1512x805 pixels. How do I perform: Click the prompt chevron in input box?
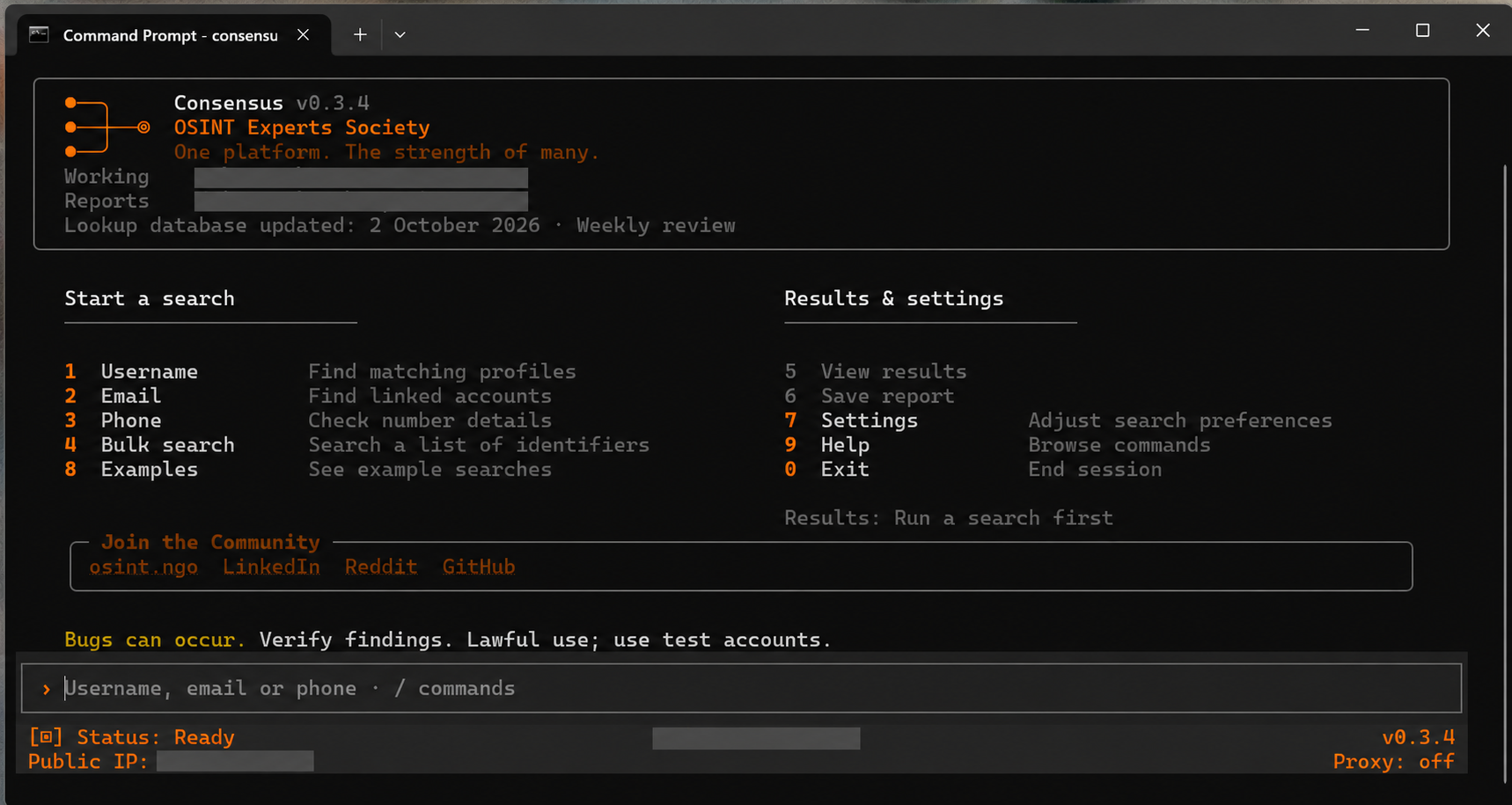point(46,689)
